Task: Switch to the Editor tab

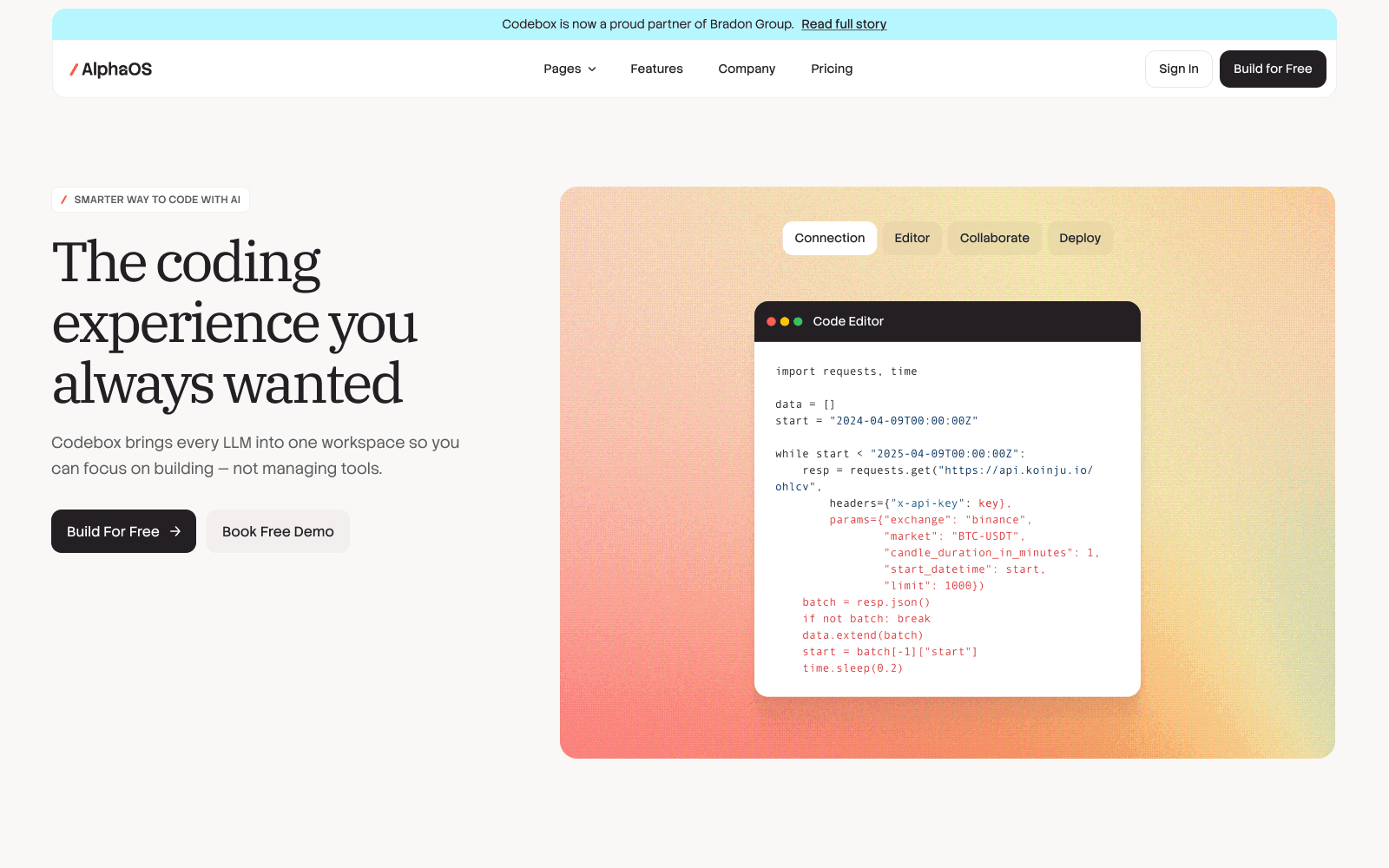Action: coord(912,238)
